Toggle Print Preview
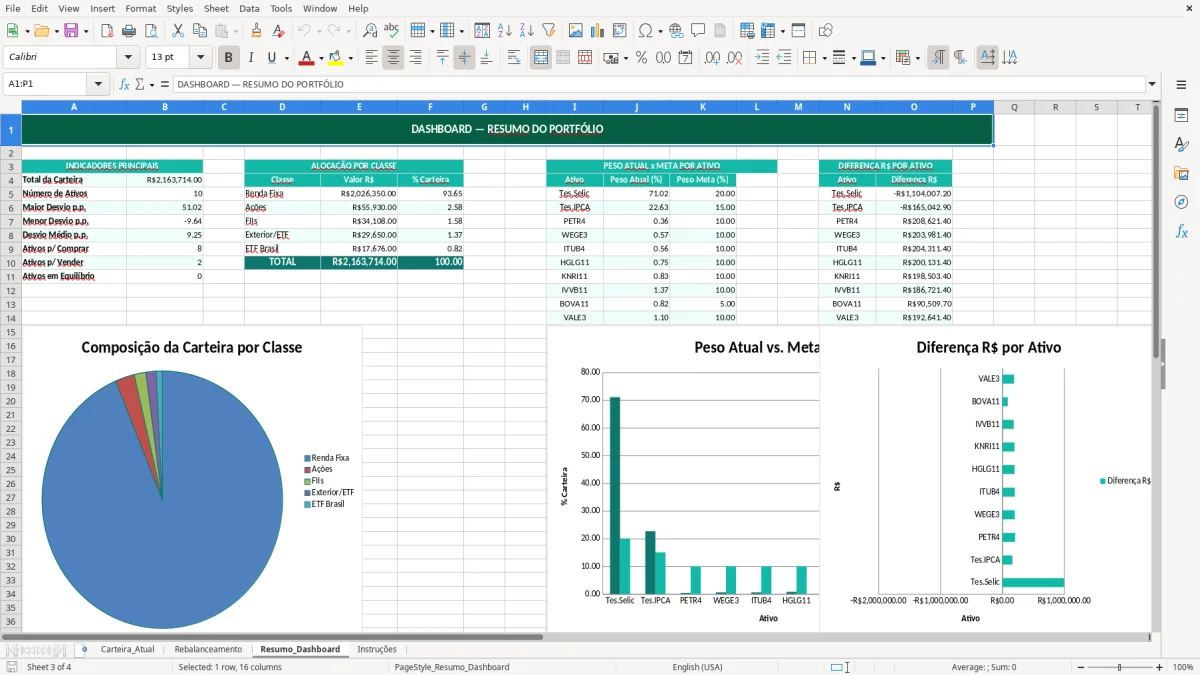This screenshot has width=1200, height=675. click(x=153, y=31)
